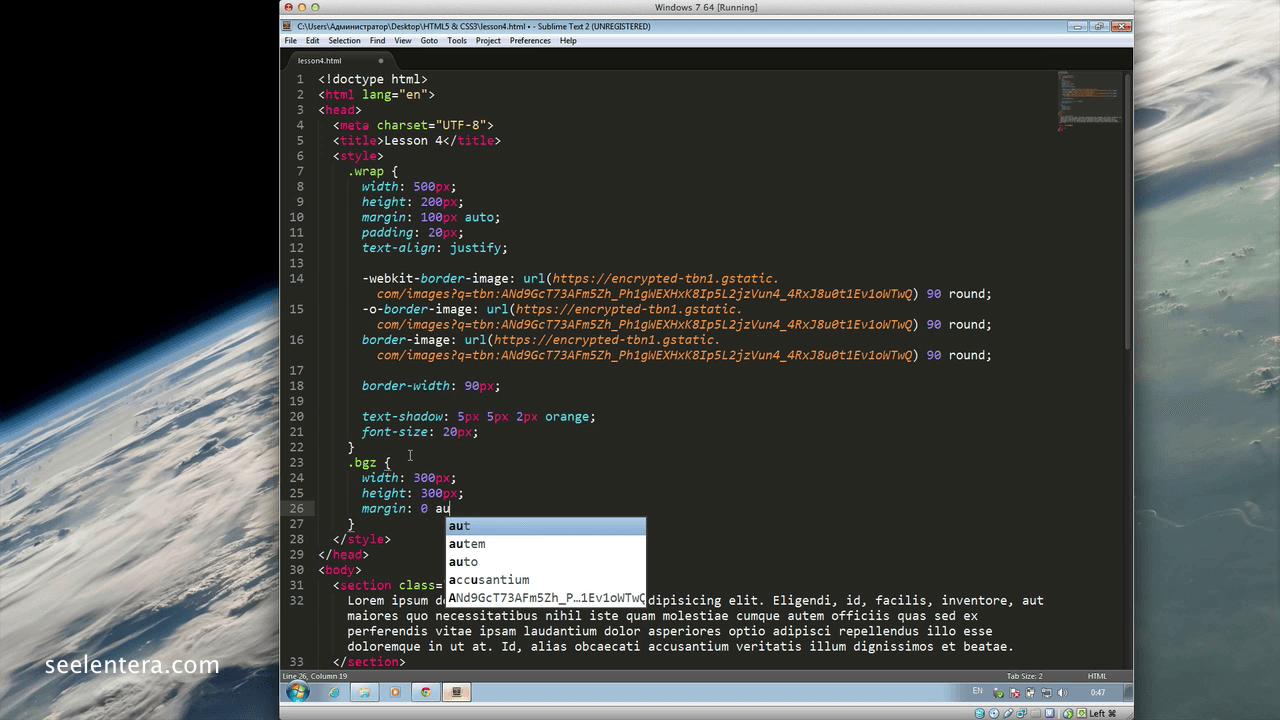Click EN language indicator in tray

click(x=977, y=691)
